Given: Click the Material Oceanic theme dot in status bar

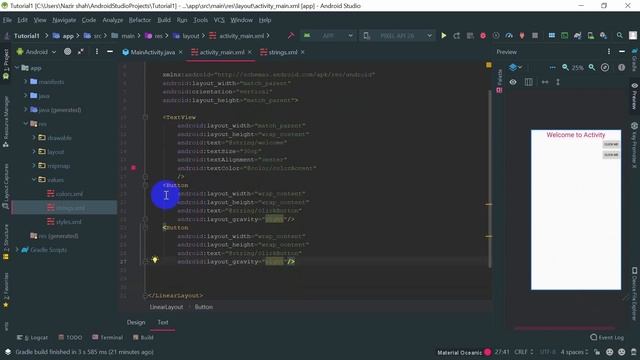Looking at the screenshot, I should [487, 352].
